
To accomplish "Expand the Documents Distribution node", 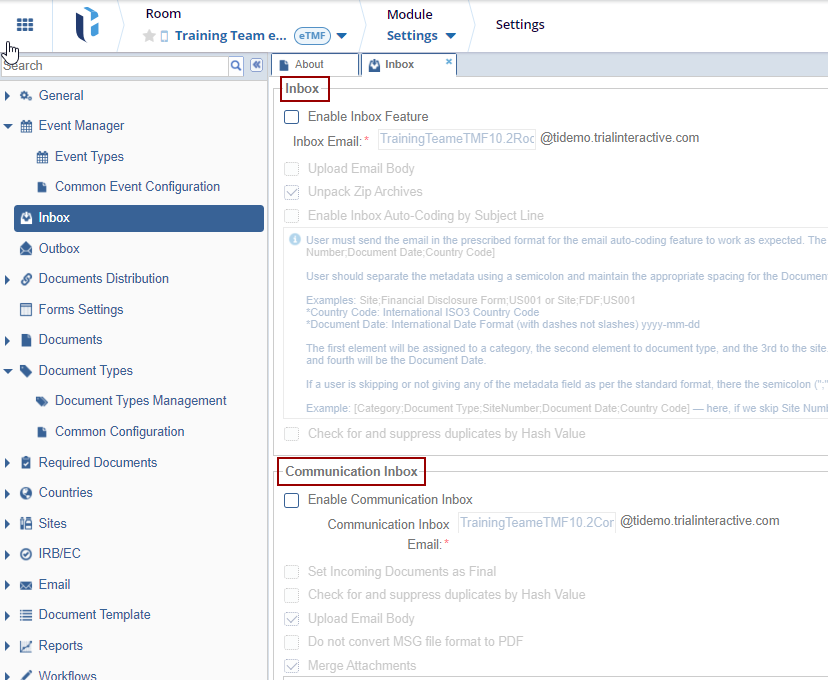I will pyautogui.click(x=8, y=279).
